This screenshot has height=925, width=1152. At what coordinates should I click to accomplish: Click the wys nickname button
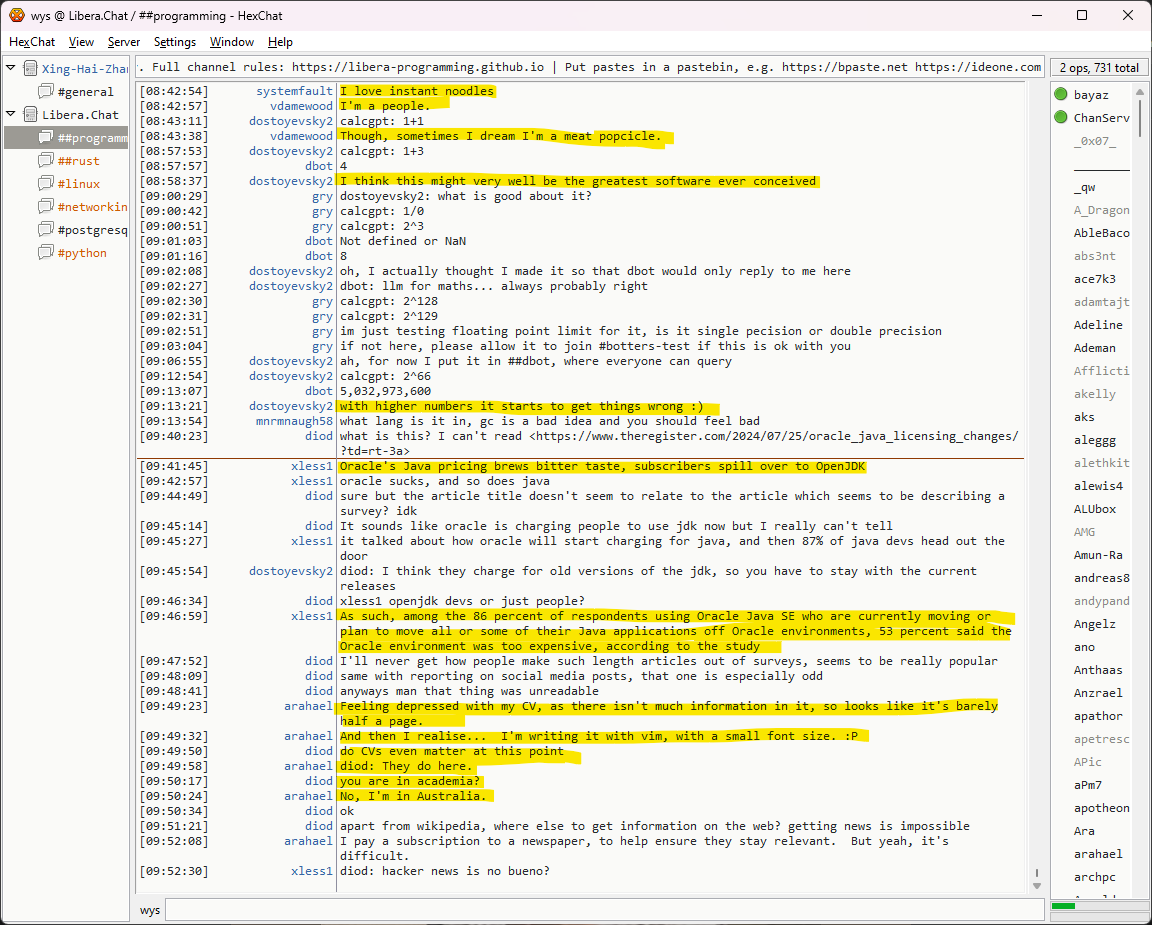click(x=150, y=910)
